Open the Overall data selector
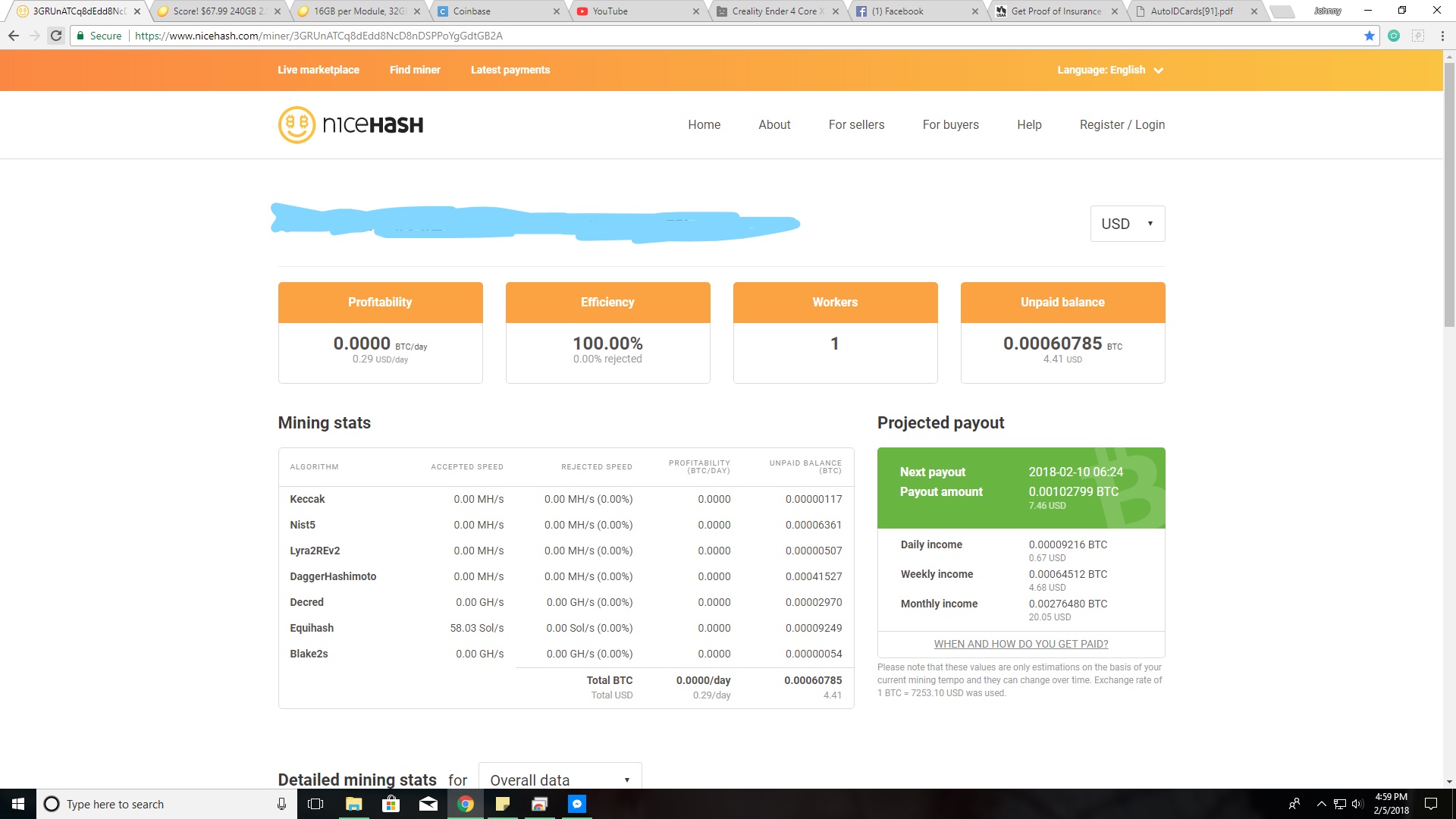1456x819 pixels. [x=560, y=780]
